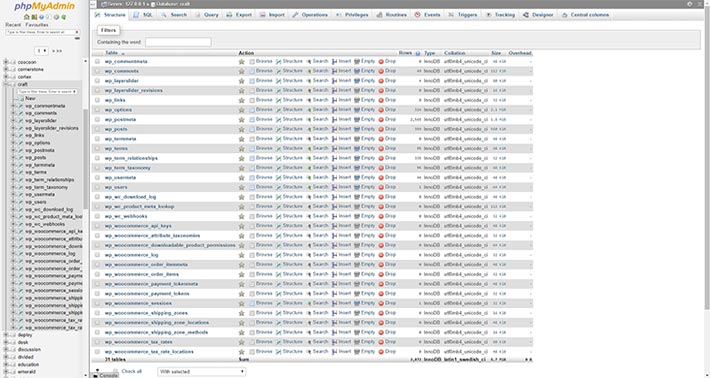The image size is (710, 378).
Task: Open wp_woocommerce_api_keys table link
Action: [x=138, y=226]
